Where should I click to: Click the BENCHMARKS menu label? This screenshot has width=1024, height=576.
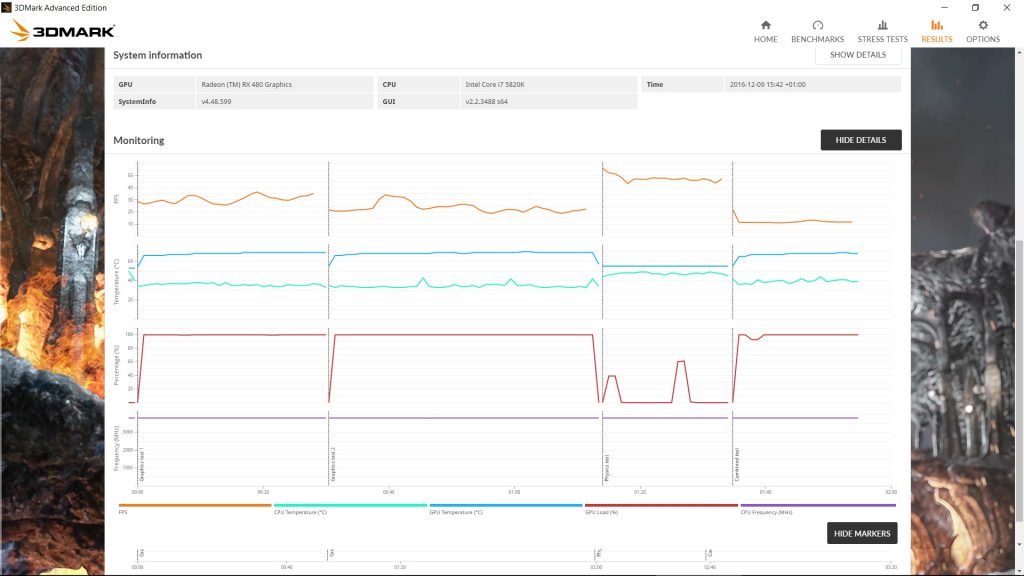pyautogui.click(x=818, y=39)
